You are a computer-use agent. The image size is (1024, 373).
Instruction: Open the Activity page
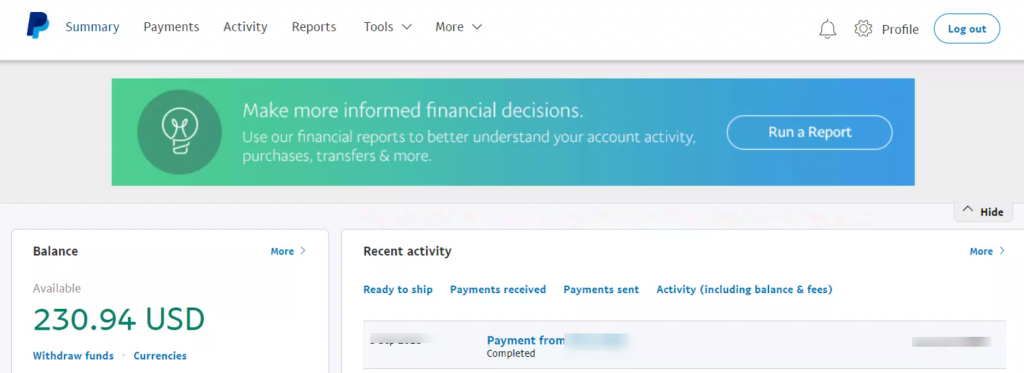coord(245,27)
